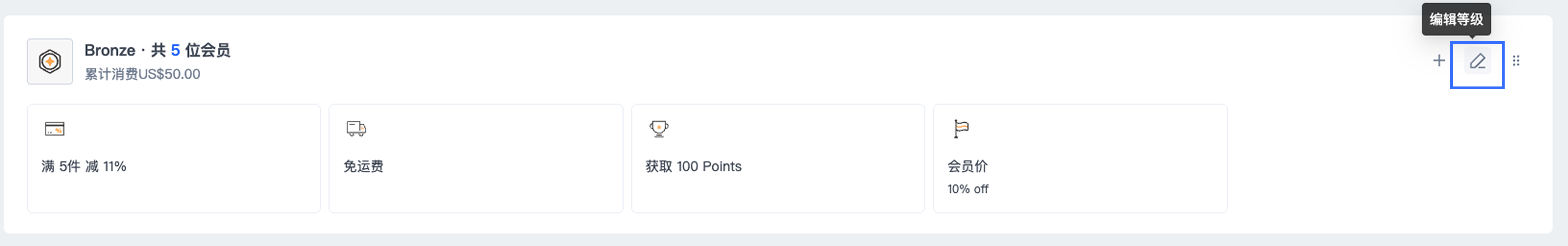Select the discount coupon card icon
This screenshot has width=1568, height=246.
55,129
